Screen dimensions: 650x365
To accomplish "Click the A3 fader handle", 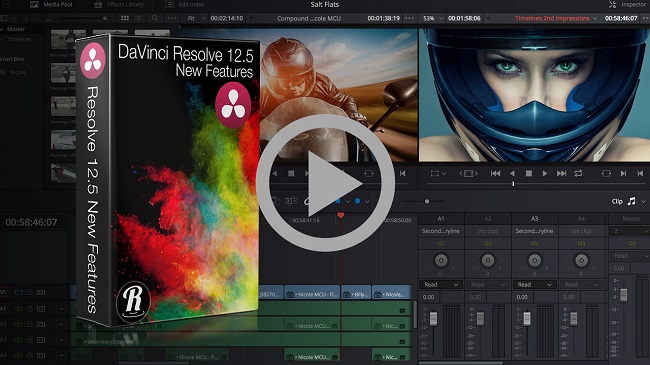I will click(x=527, y=319).
